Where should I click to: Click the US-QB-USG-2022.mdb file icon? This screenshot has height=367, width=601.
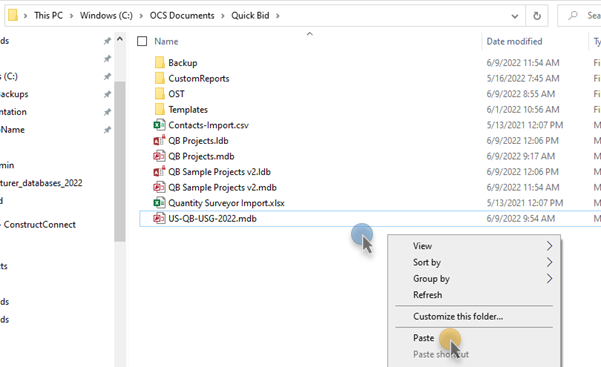[159, 218]
